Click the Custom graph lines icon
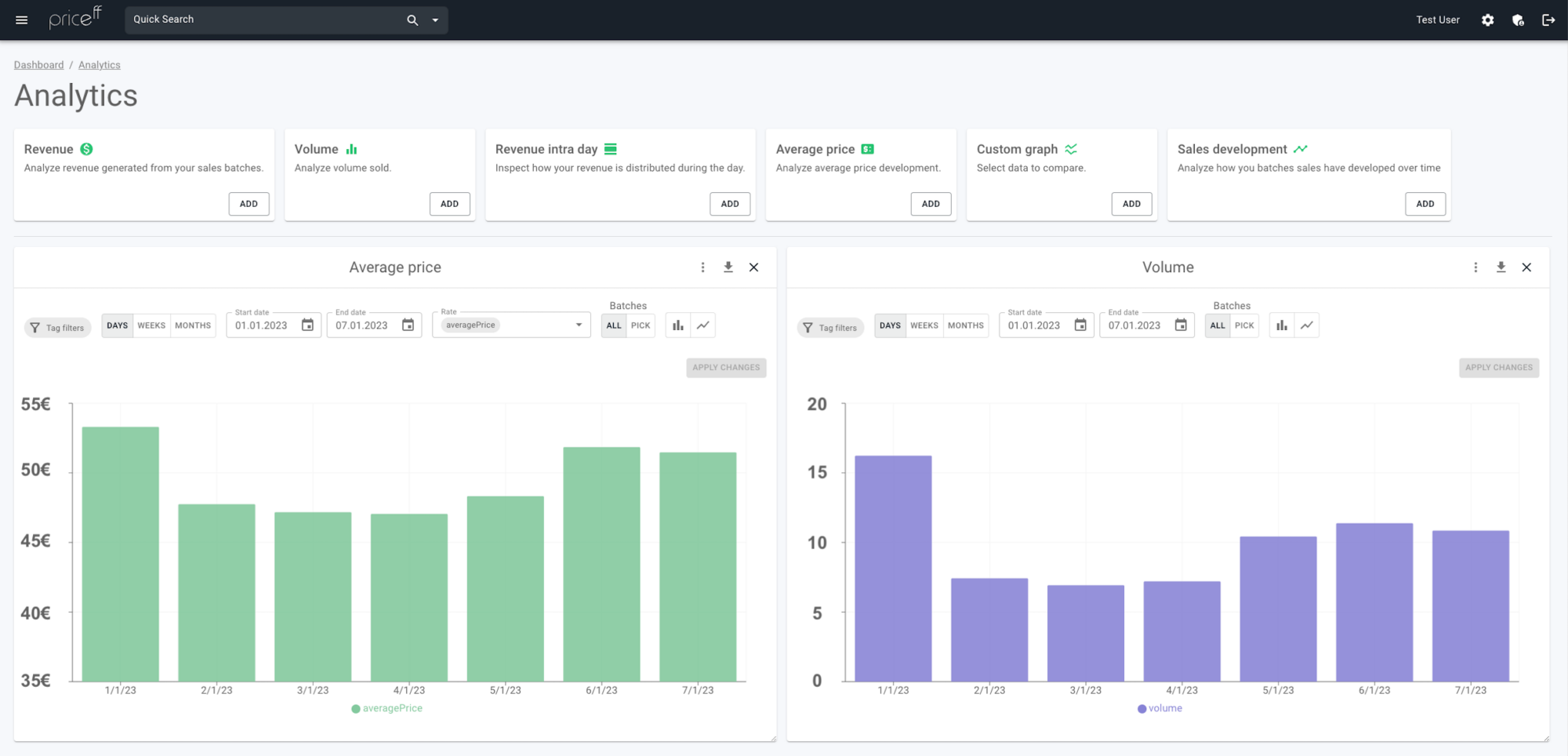The width and height of the screenshot is (1568, 756). [1071, 149]
